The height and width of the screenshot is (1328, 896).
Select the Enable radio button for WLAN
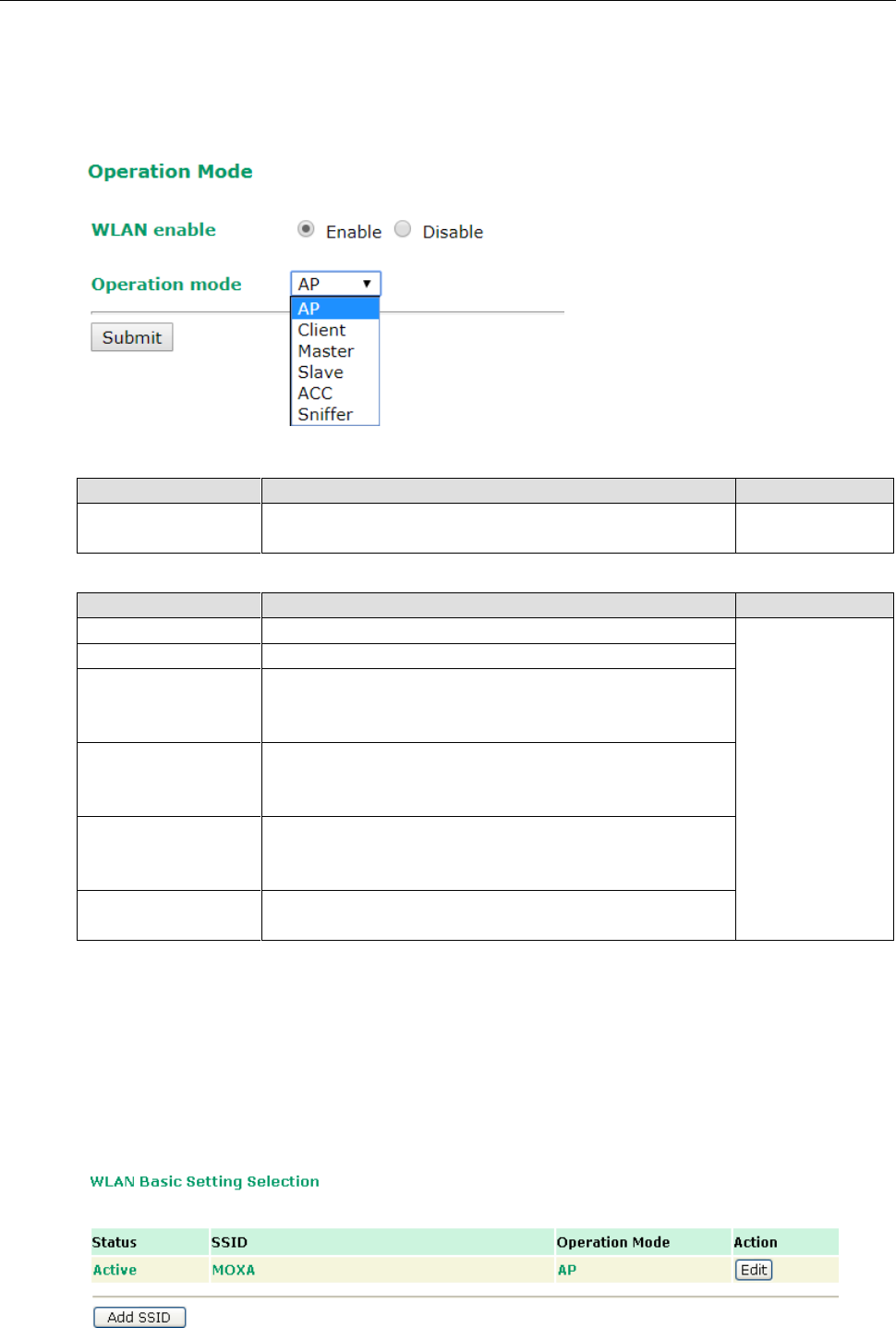pos(306,229)
